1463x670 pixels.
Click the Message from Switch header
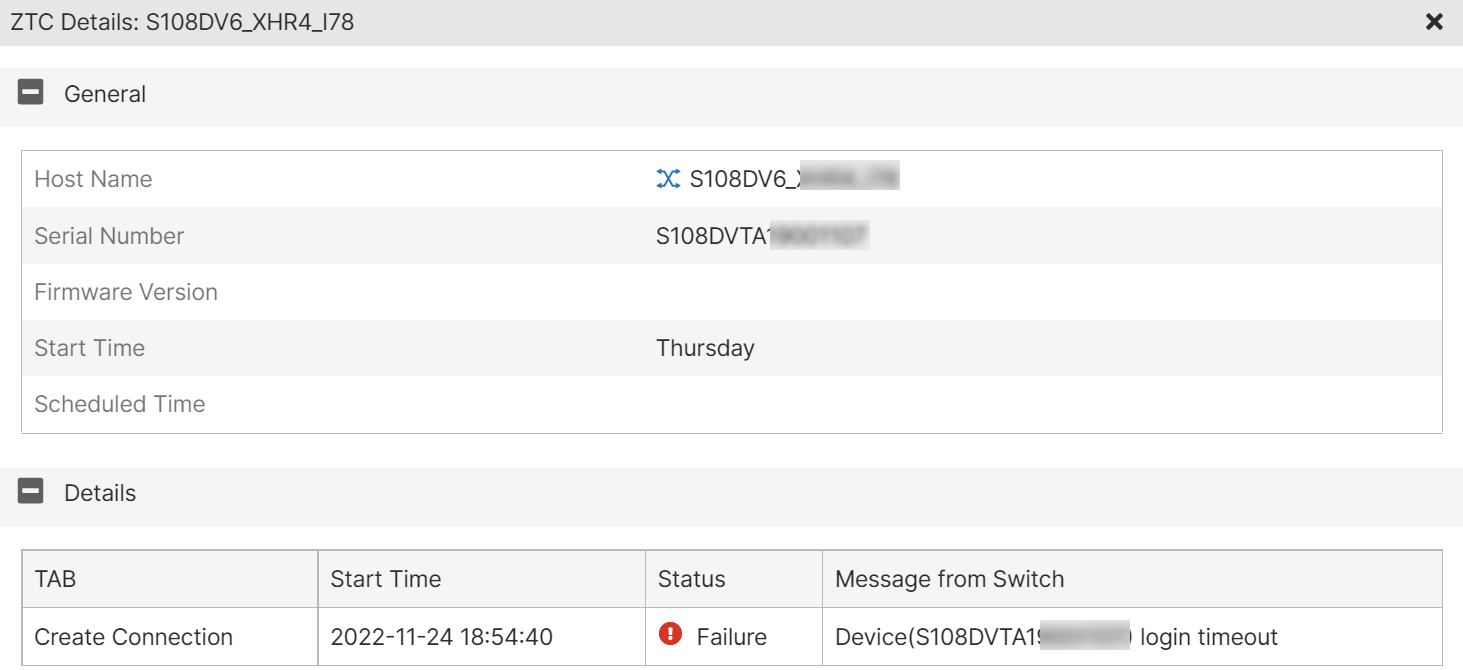(x=933, y=578)
